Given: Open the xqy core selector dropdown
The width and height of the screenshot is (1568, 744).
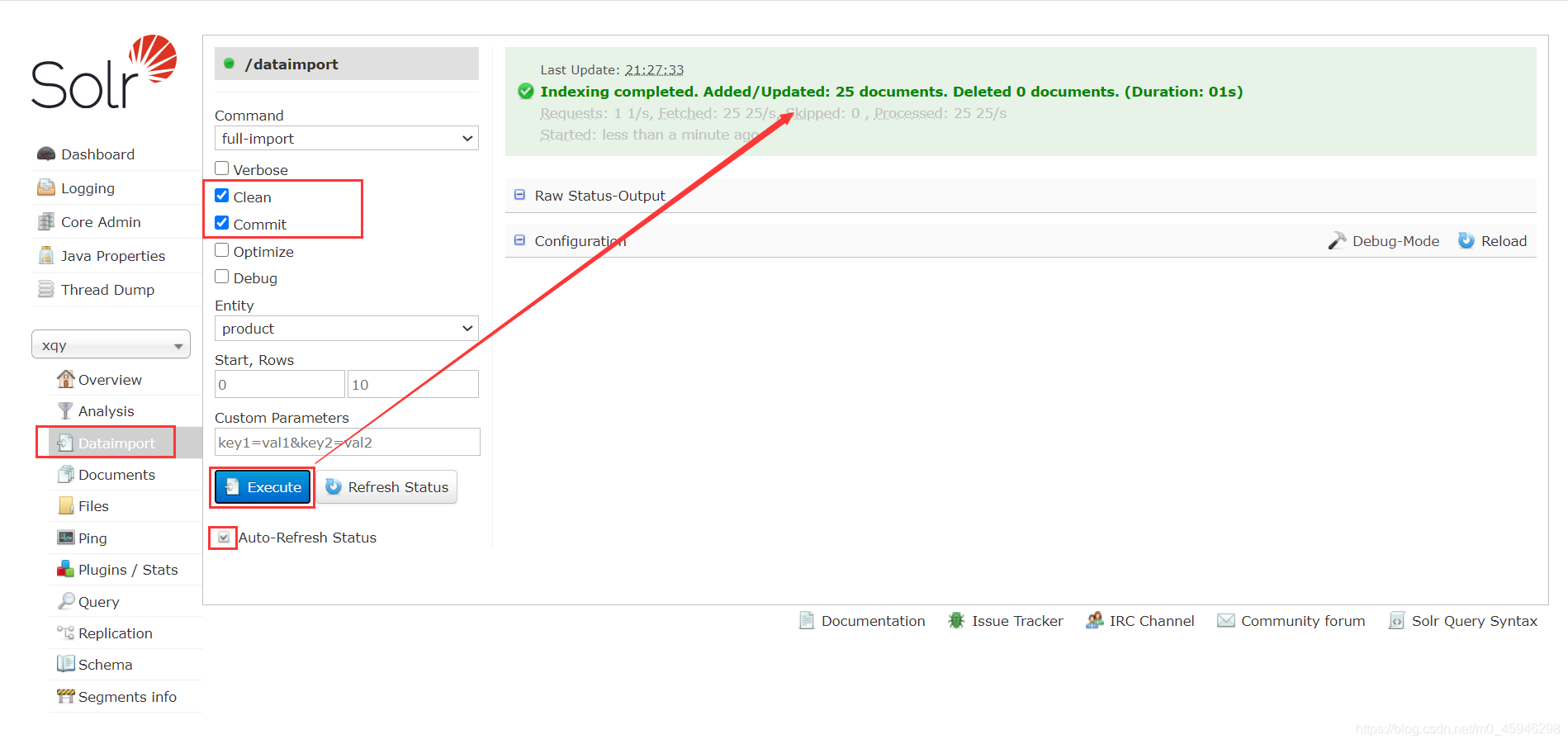Looking at the screenshot, I should coord(111,345).
